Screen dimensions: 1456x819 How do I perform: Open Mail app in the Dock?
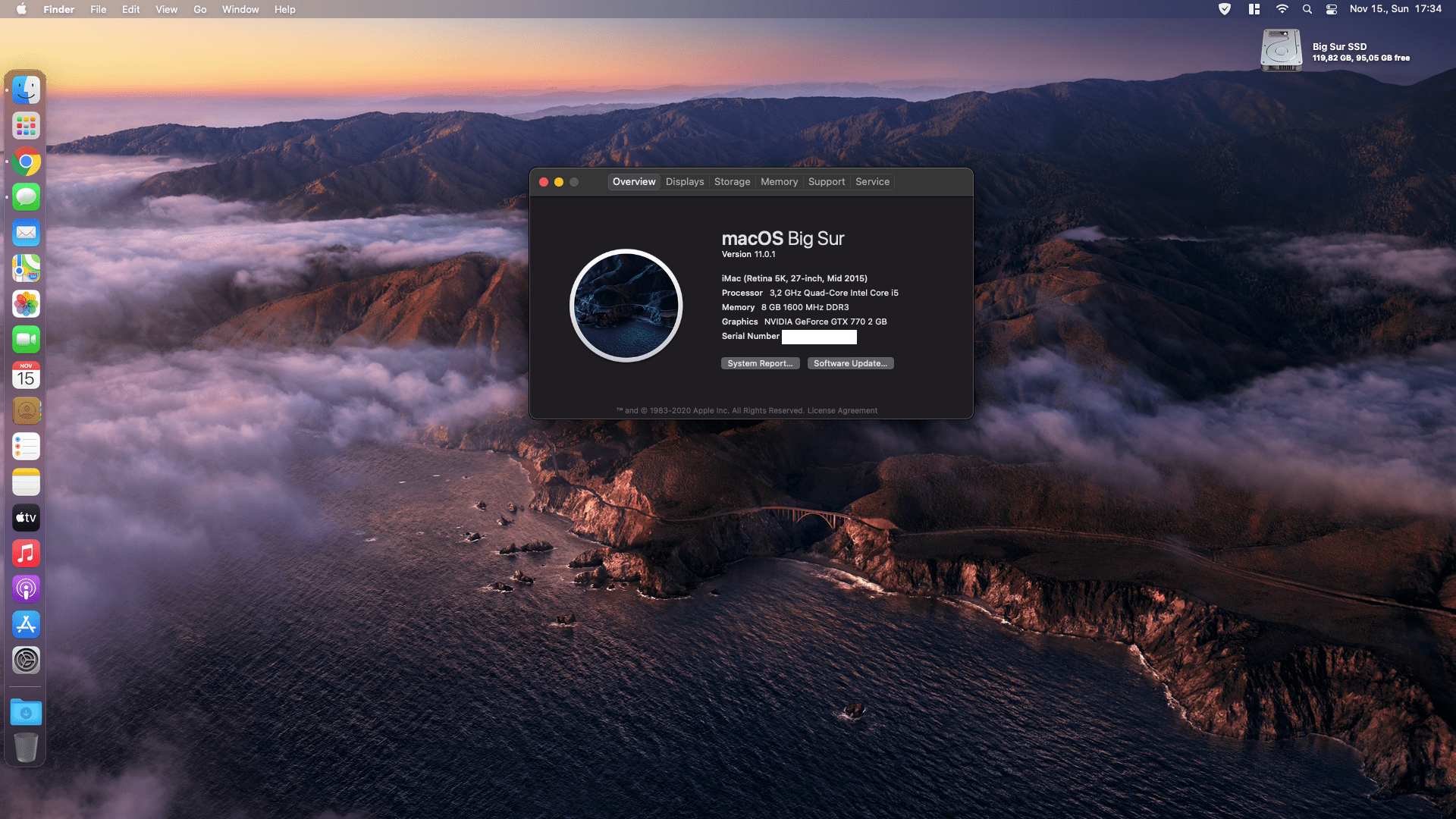coord(26,233)
